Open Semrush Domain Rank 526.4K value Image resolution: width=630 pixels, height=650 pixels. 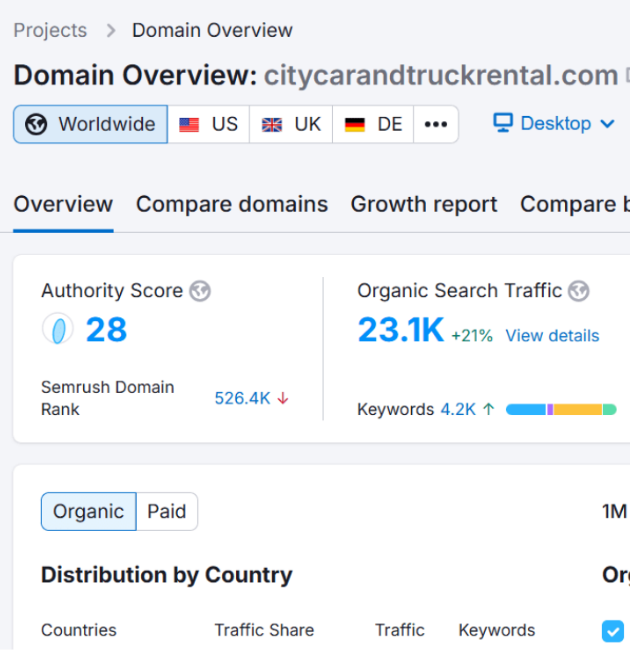click(242, 398)
